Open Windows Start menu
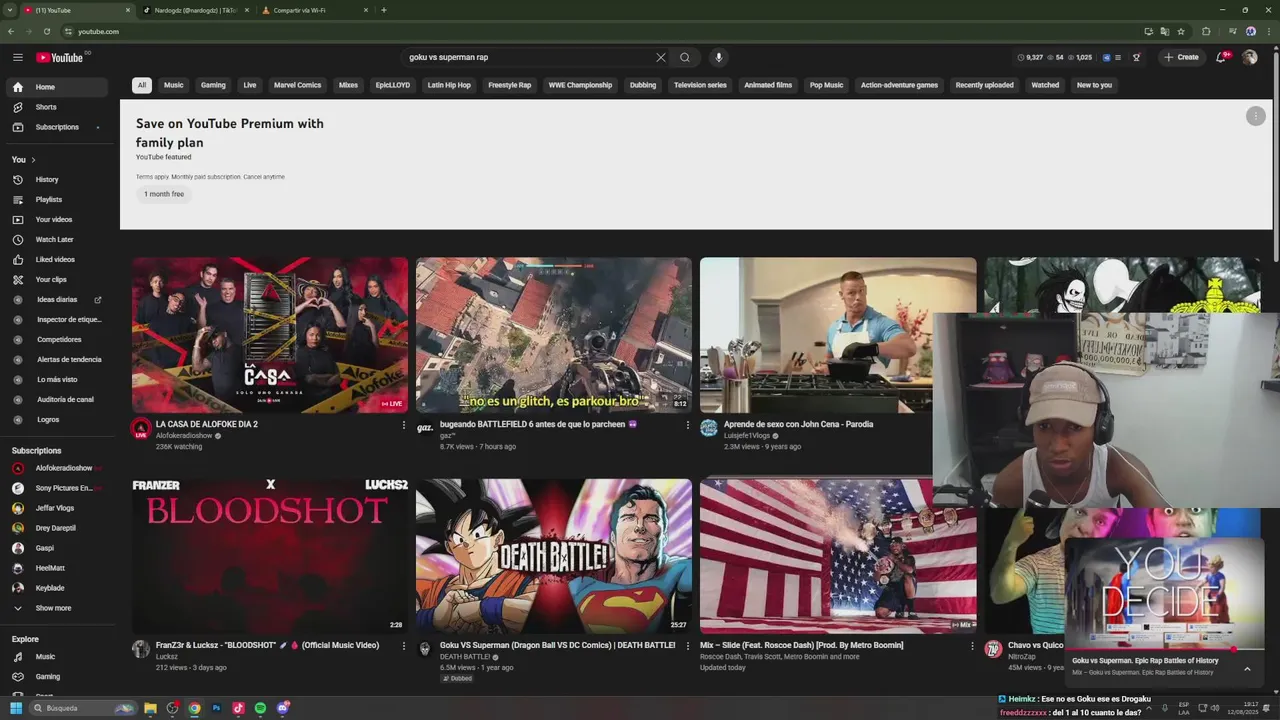Screen dimensions: 1280x720 16,708
